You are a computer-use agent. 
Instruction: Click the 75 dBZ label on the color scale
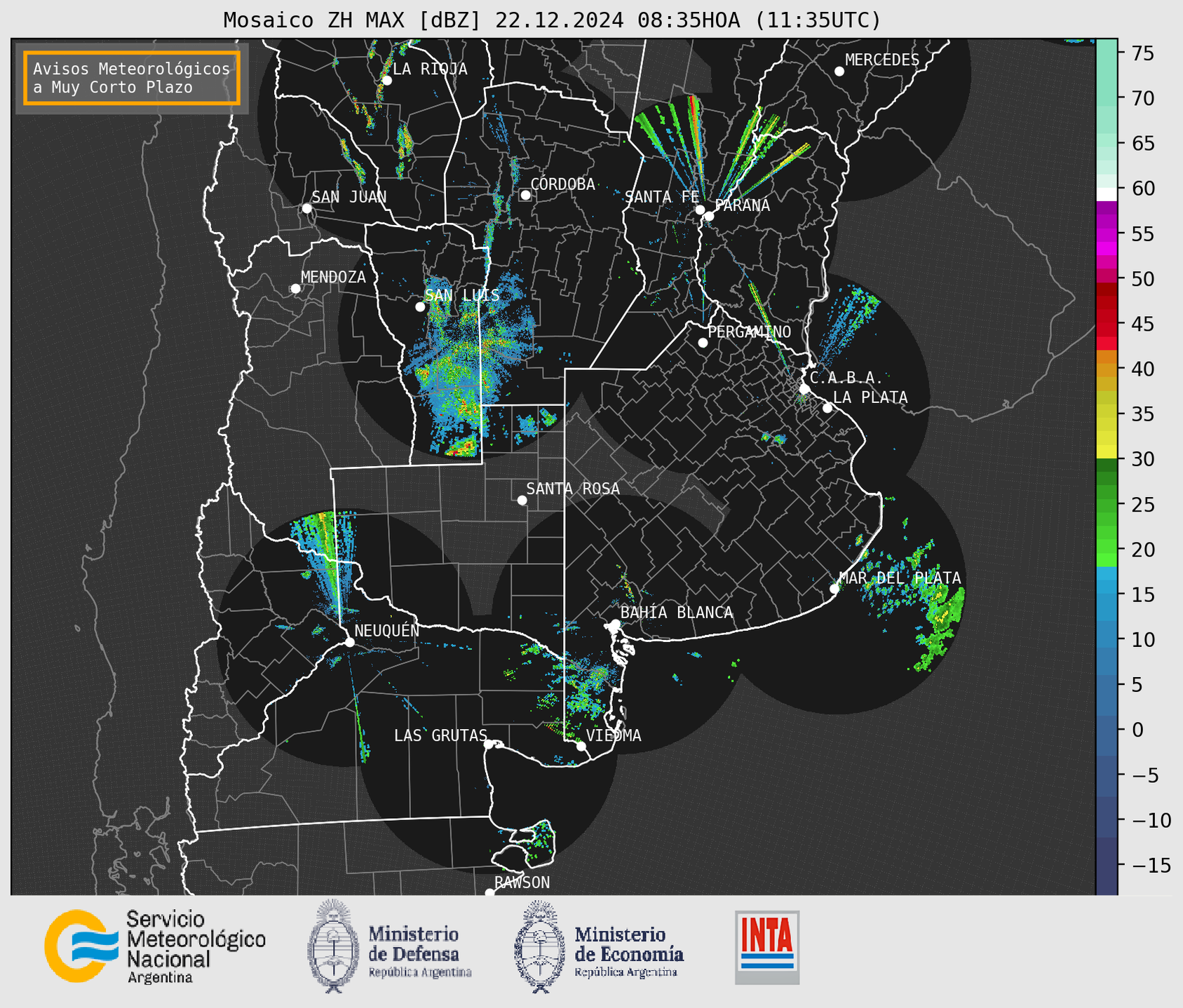tap(1142, 53)
